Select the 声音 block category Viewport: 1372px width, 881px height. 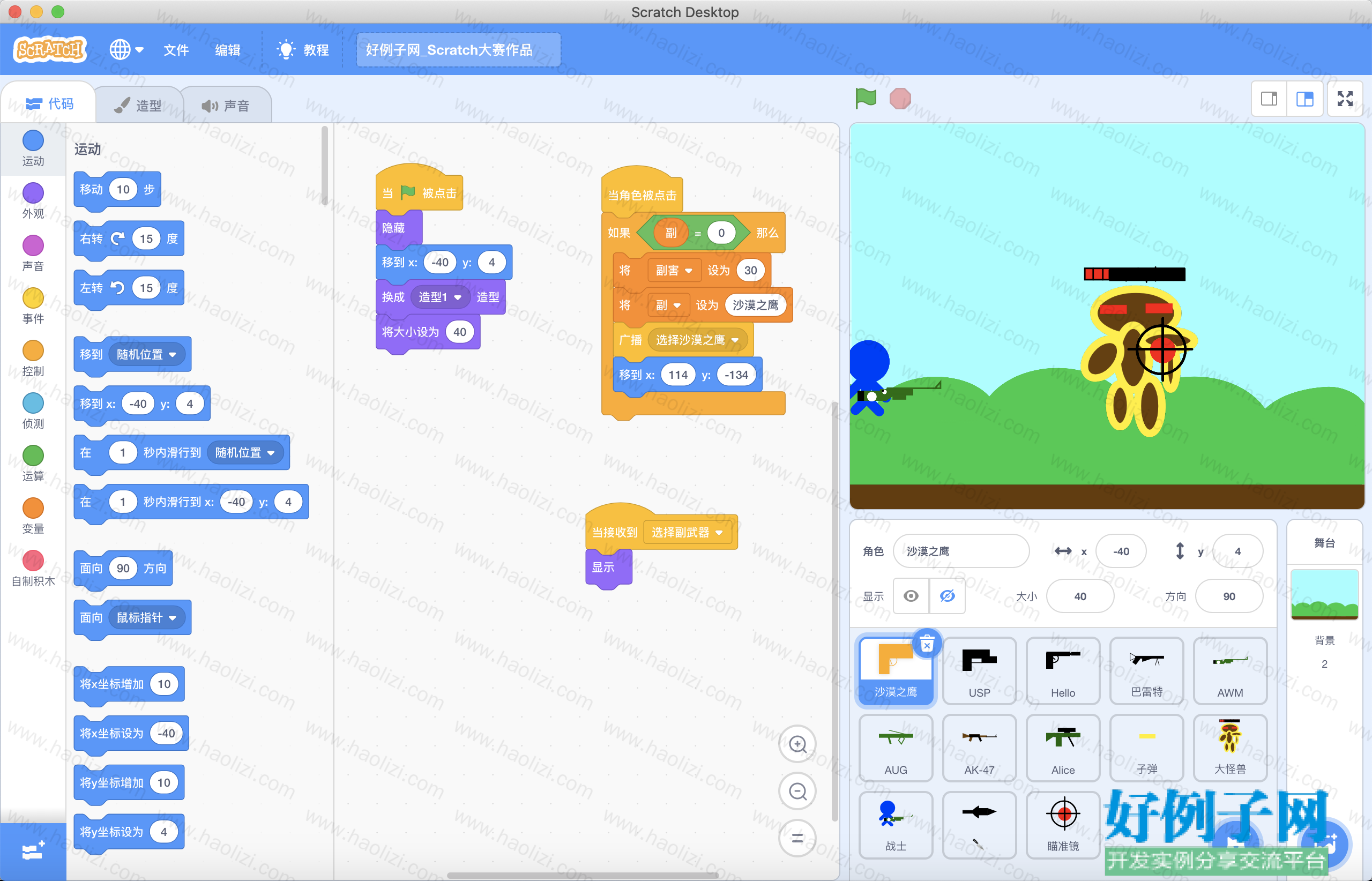coord(33,253)
